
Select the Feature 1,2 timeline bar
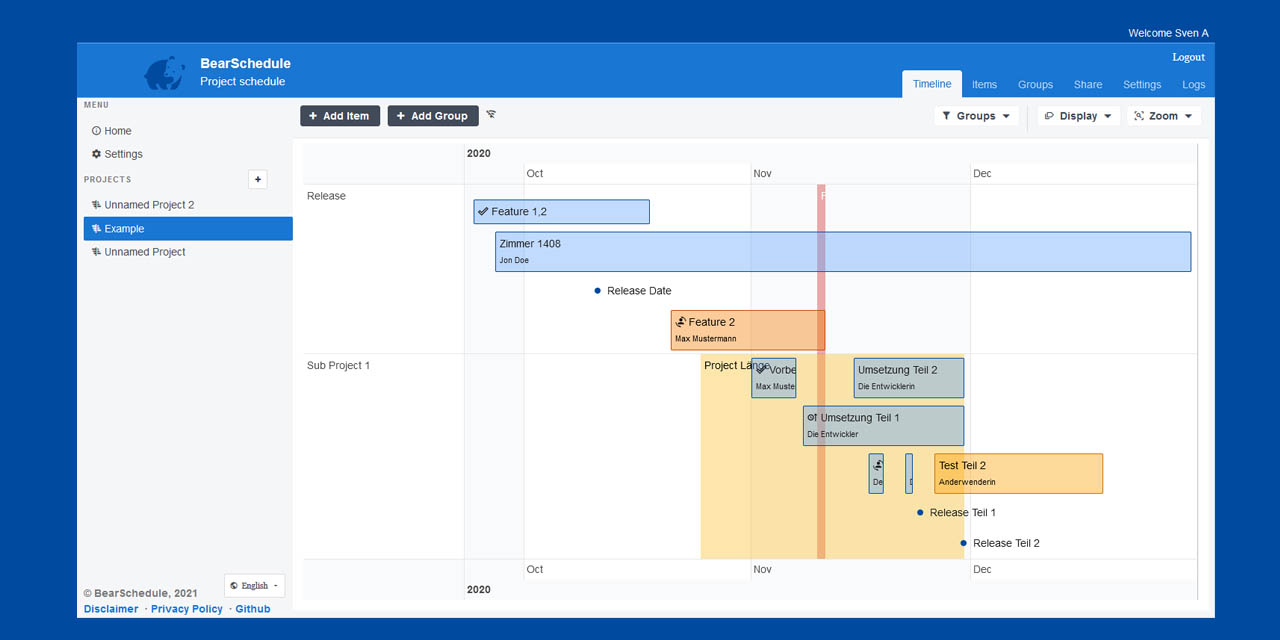(562, 212)
